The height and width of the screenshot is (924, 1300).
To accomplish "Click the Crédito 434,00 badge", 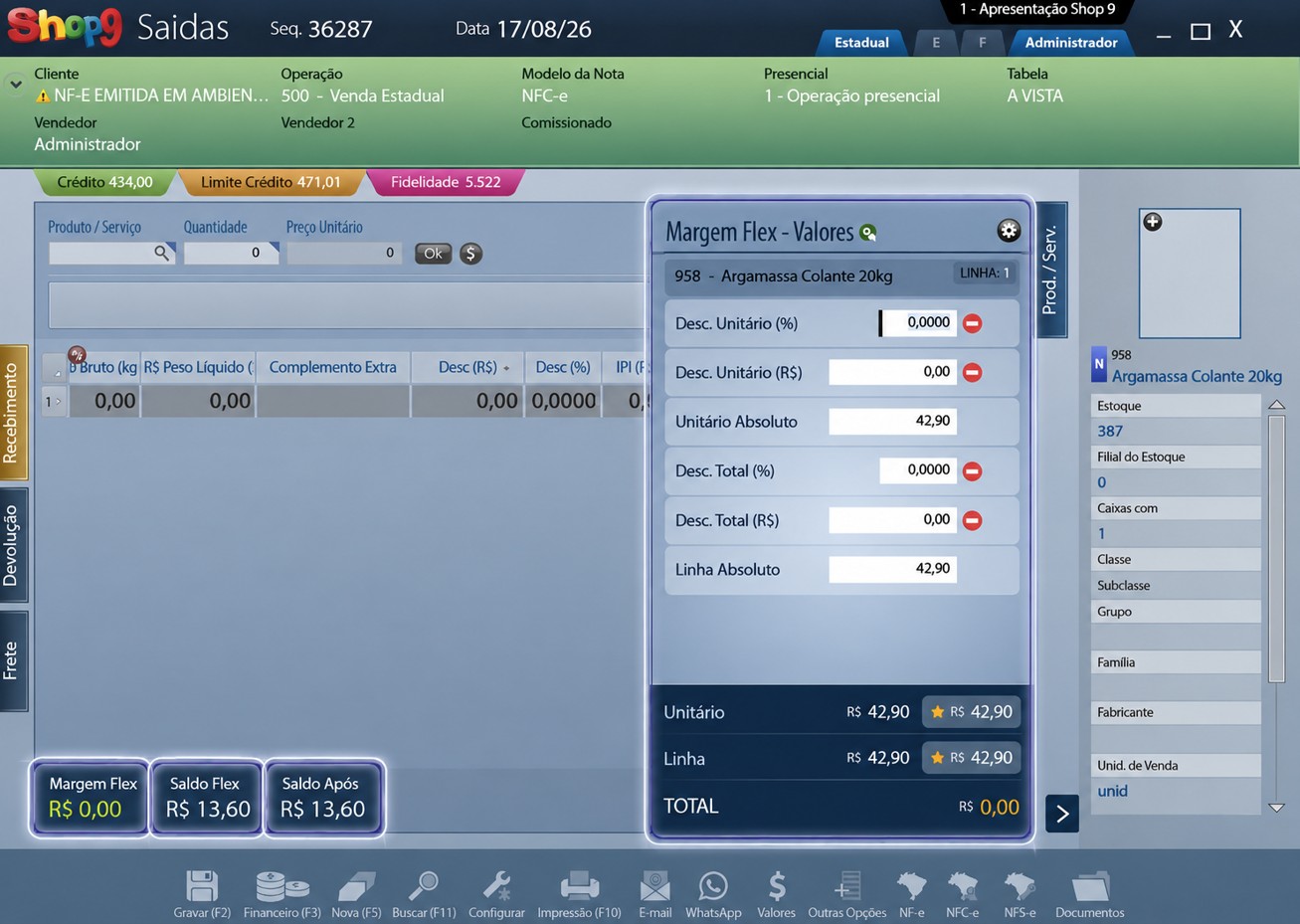I will click(x=104, y=182).
